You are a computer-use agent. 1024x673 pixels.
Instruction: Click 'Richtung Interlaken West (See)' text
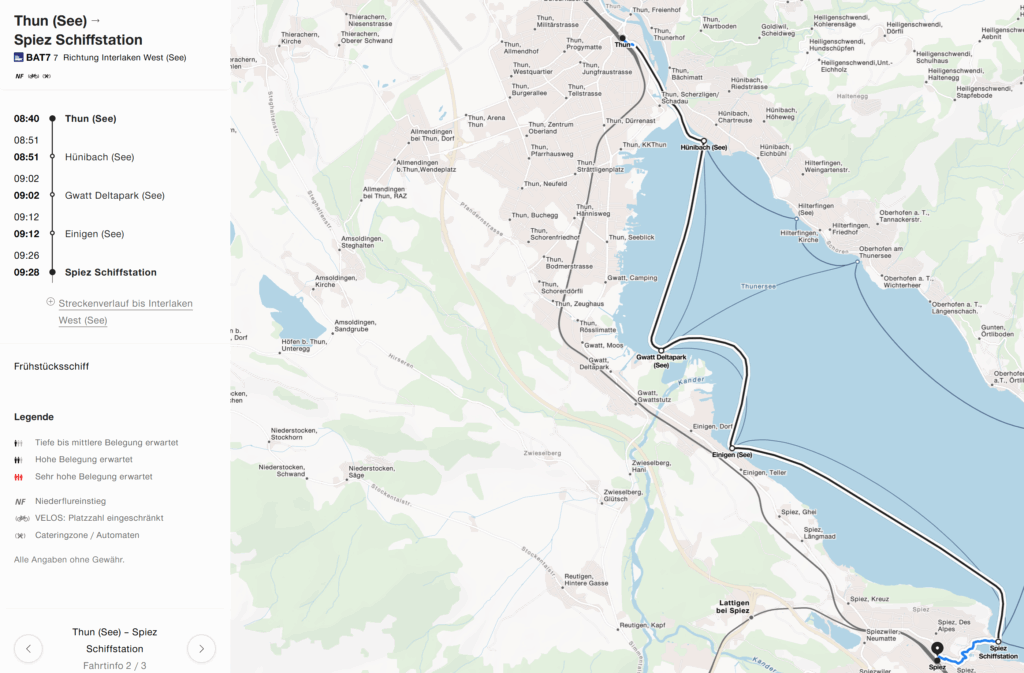click(x=125, y=57)
